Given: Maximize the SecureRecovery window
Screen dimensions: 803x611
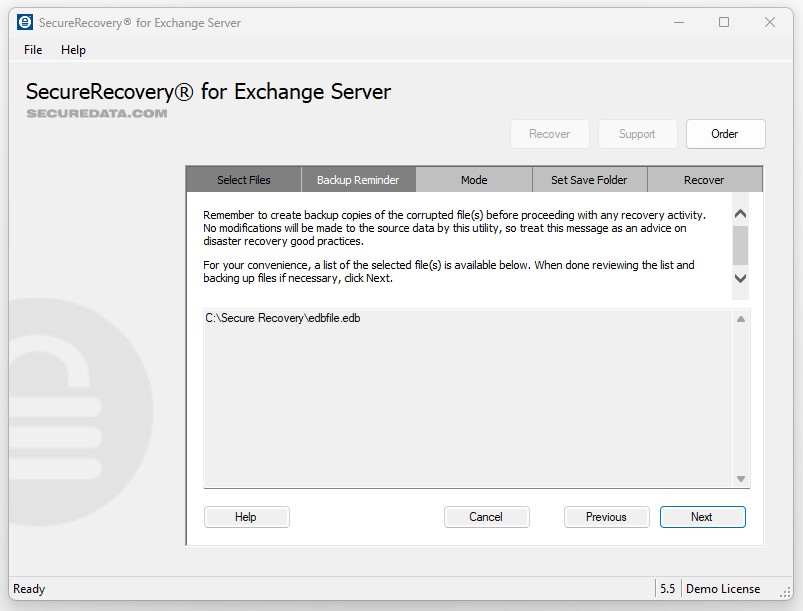Looking at the screenshot, I should 724,22.
